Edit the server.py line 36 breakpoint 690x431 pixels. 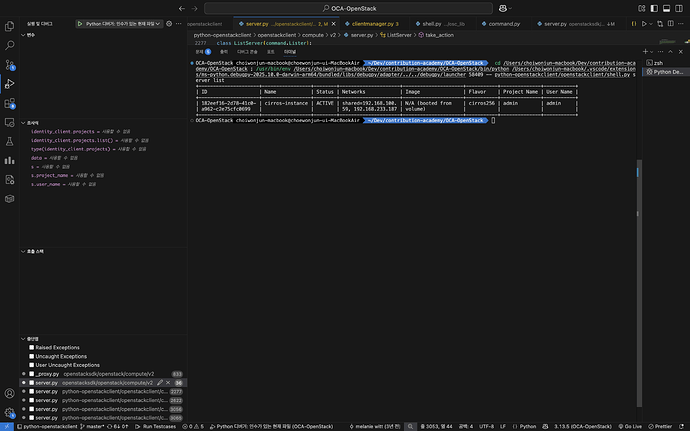160,383
